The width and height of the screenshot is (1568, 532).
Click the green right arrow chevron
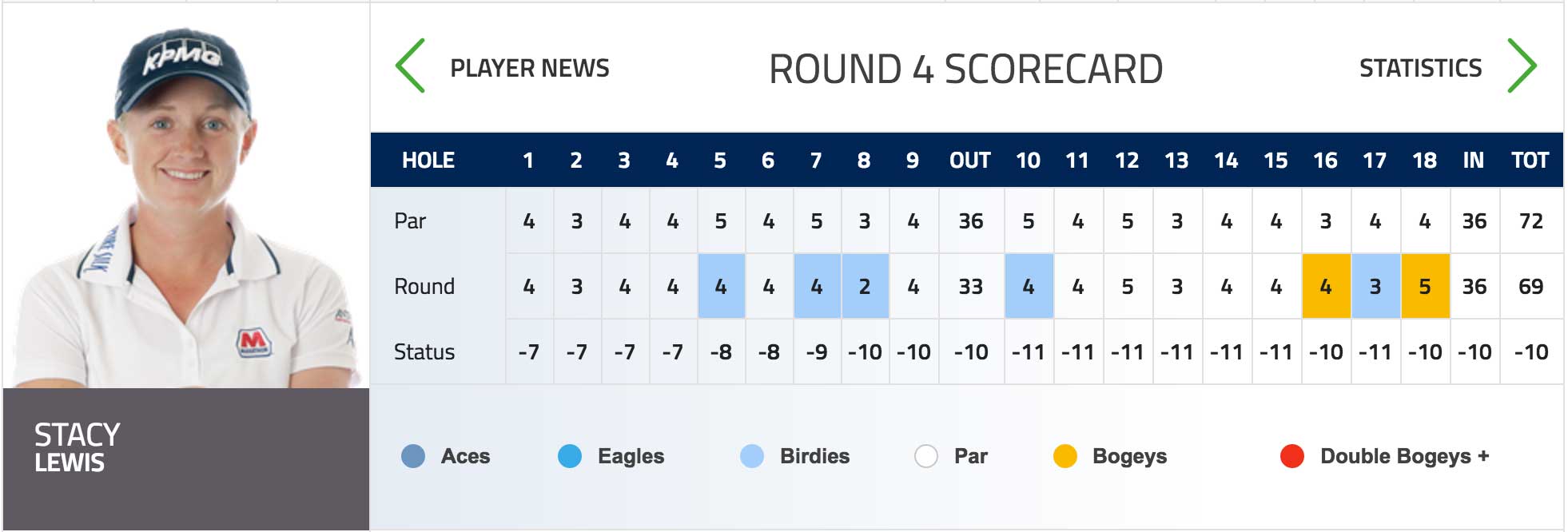click(1522, 66)
